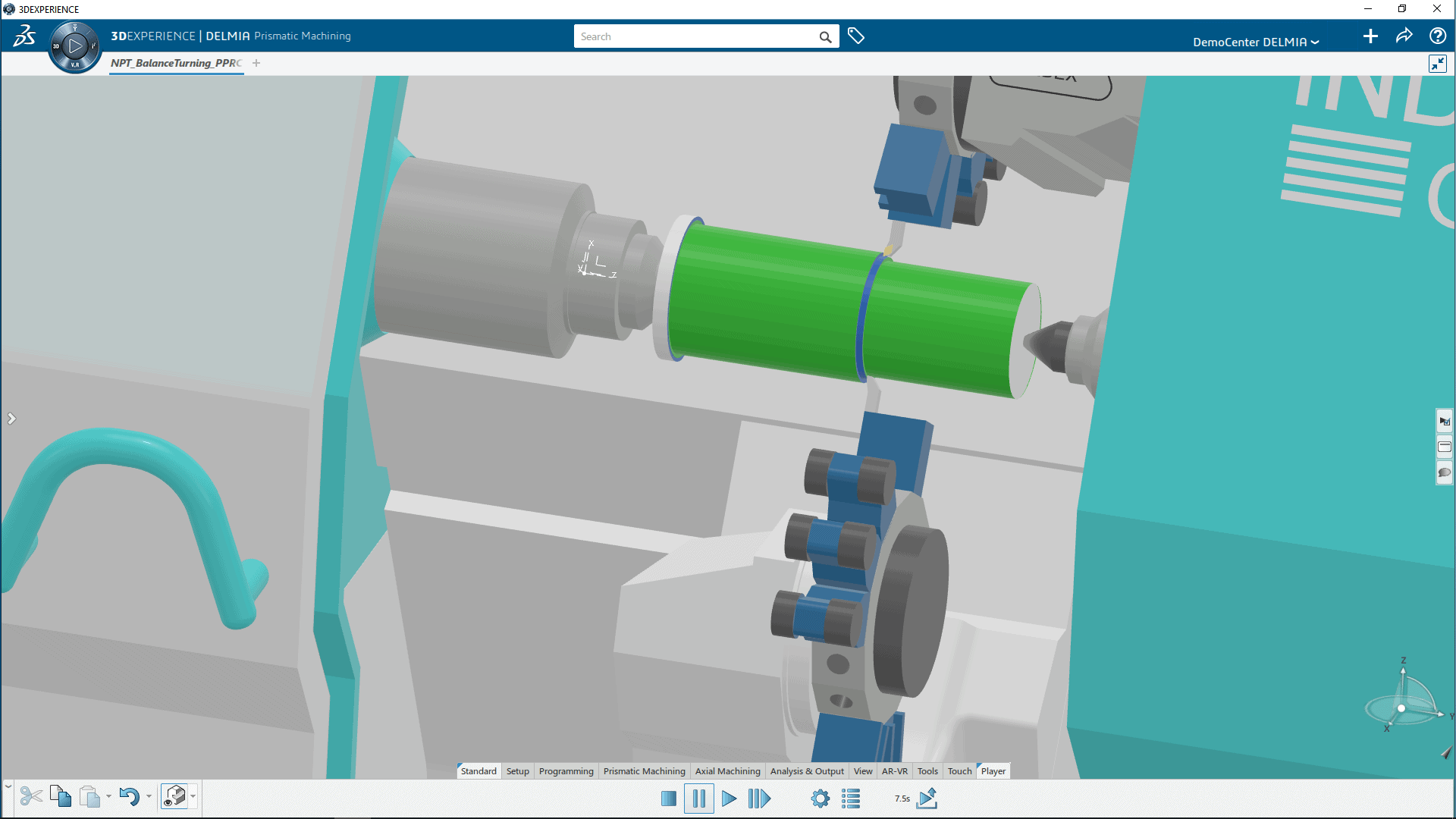1456x819 pixels.
Task: Click the step-forward playback icon
Action: pyautogui.click(x=759, y=799)
